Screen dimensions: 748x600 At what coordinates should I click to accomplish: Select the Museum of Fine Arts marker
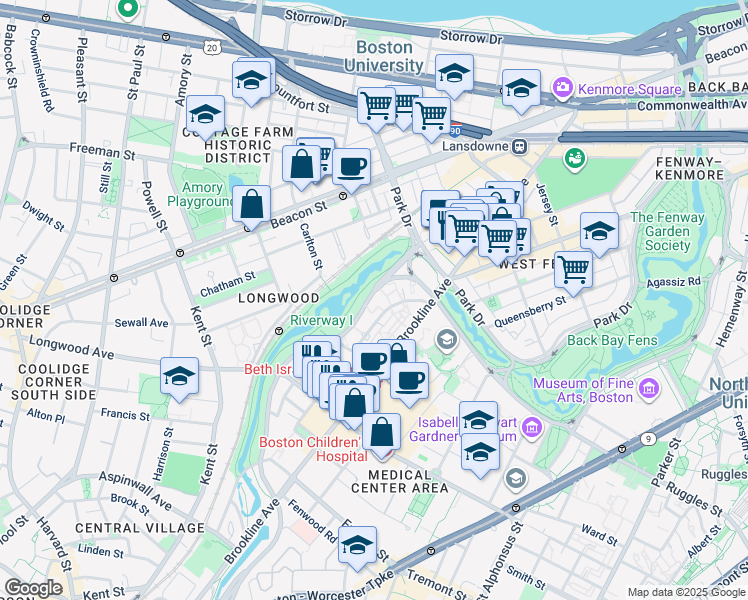coord(651,388)
